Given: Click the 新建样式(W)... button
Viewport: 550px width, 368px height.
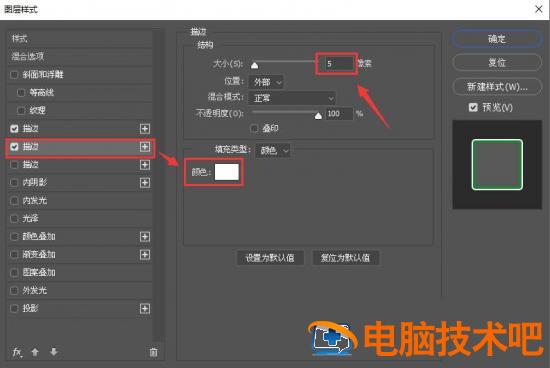Looking at the screenshot, I should (497, 87).
